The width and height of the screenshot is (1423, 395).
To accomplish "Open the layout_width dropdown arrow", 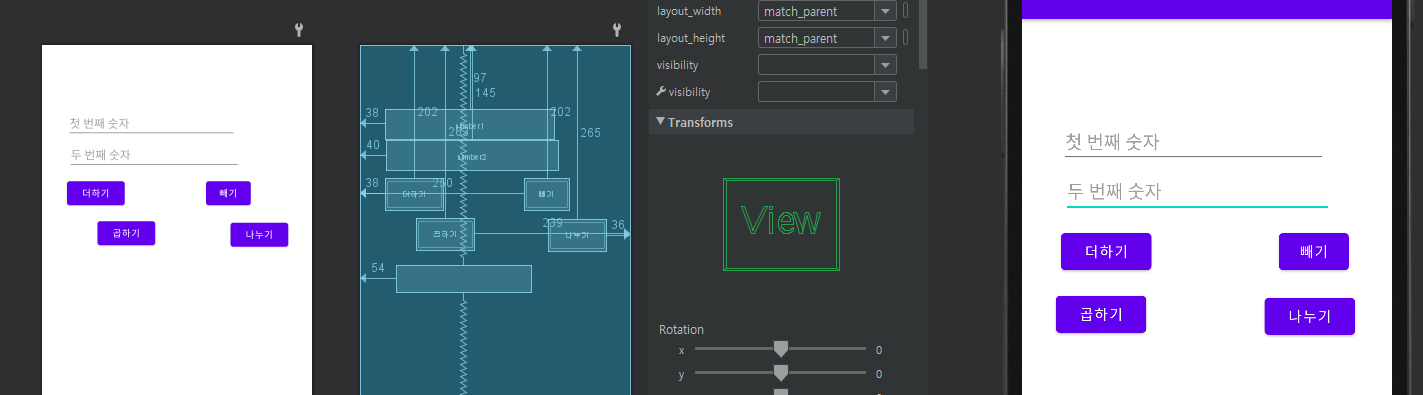I will (x=886, y=12).
